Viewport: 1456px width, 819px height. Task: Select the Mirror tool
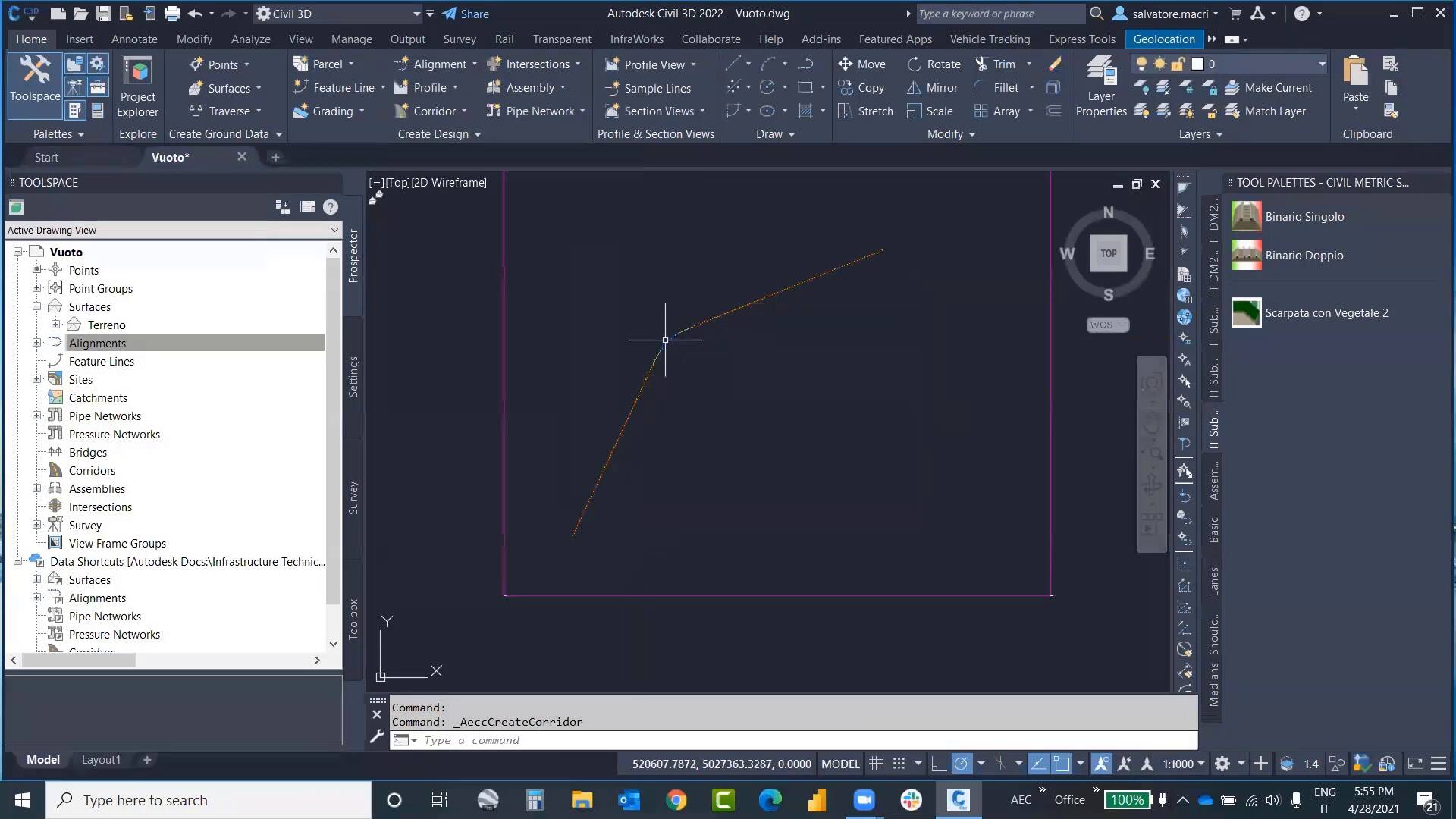click(x=933, y=88)
